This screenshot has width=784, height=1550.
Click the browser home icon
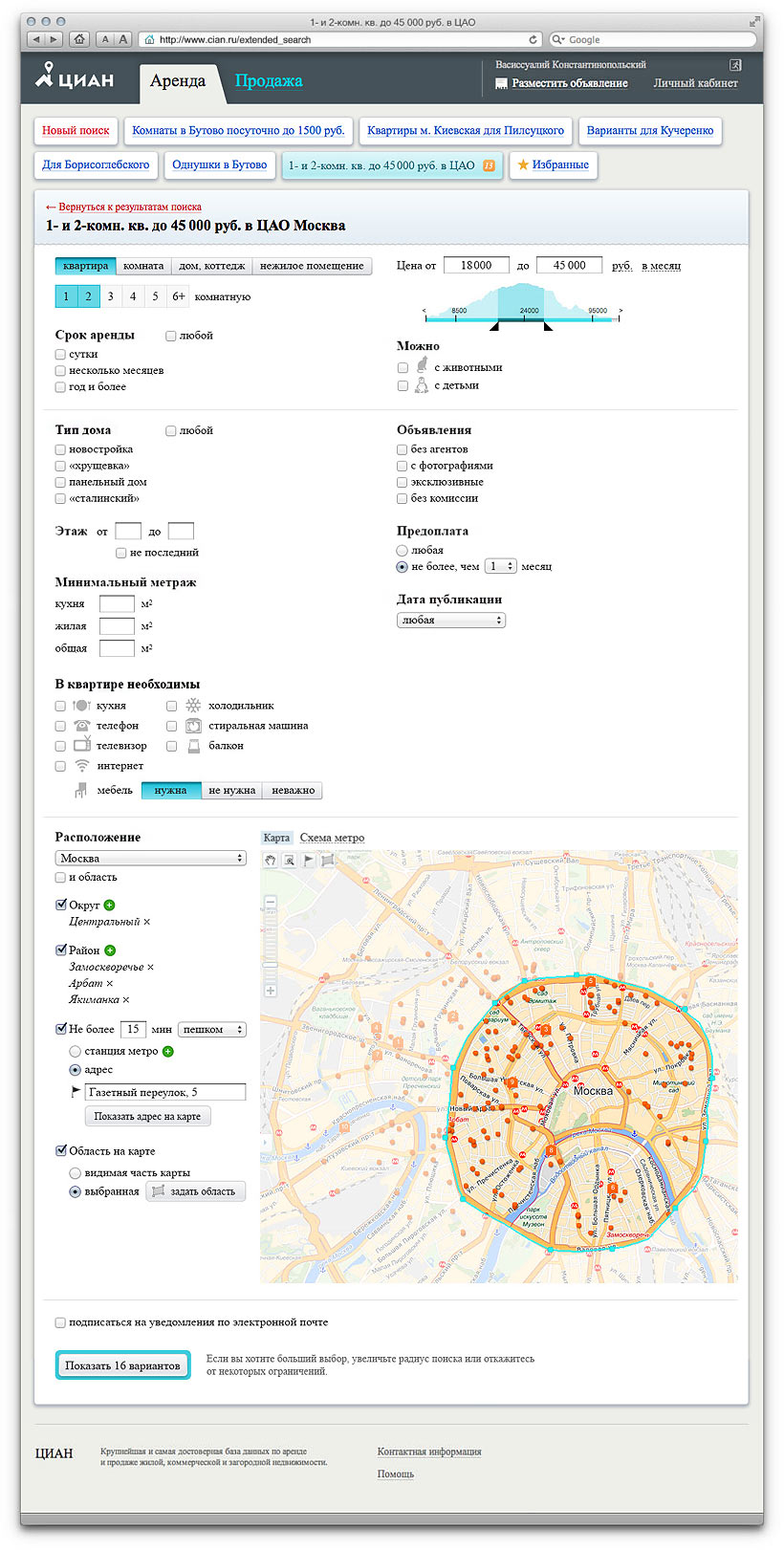click(x=79, y=39)
